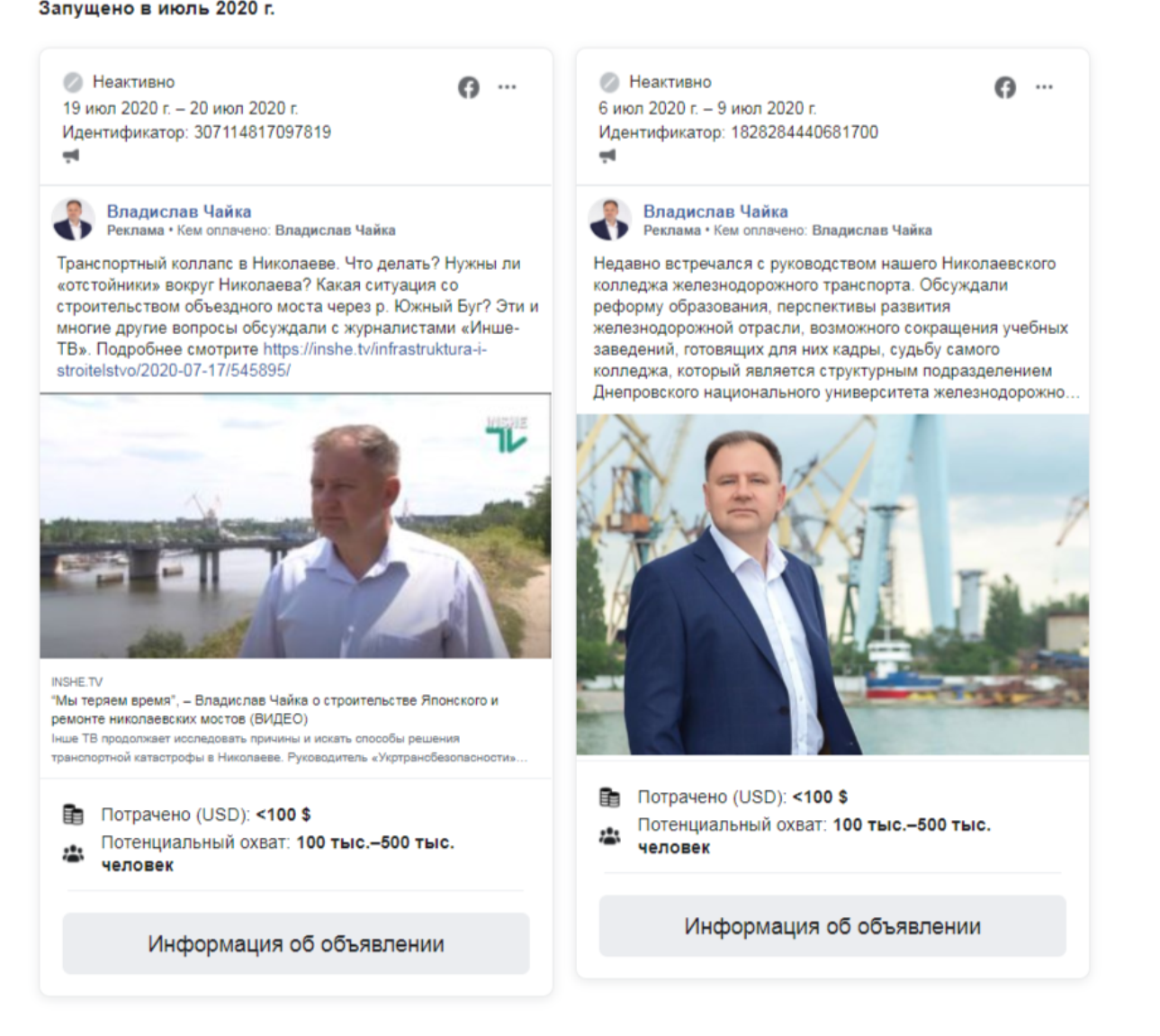Image resolution: width=1160 pixels, height=1036 pixels.
Task: Open three-dots options menu on left ad
Action: (x=508, y=87)
